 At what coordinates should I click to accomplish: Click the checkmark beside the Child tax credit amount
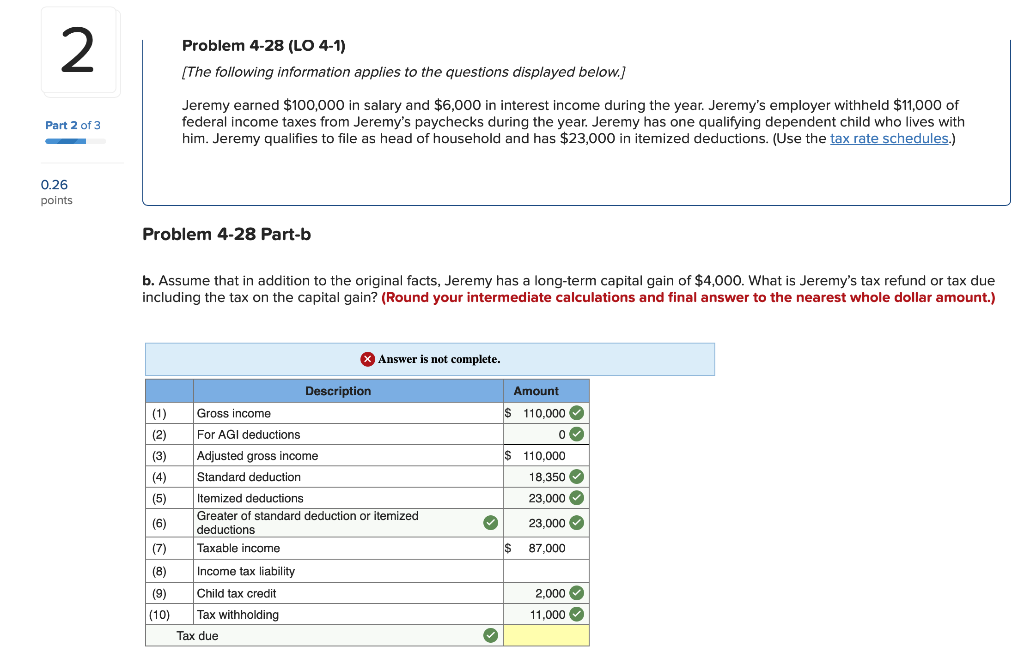pyautogui.click(x=579, y=592)
